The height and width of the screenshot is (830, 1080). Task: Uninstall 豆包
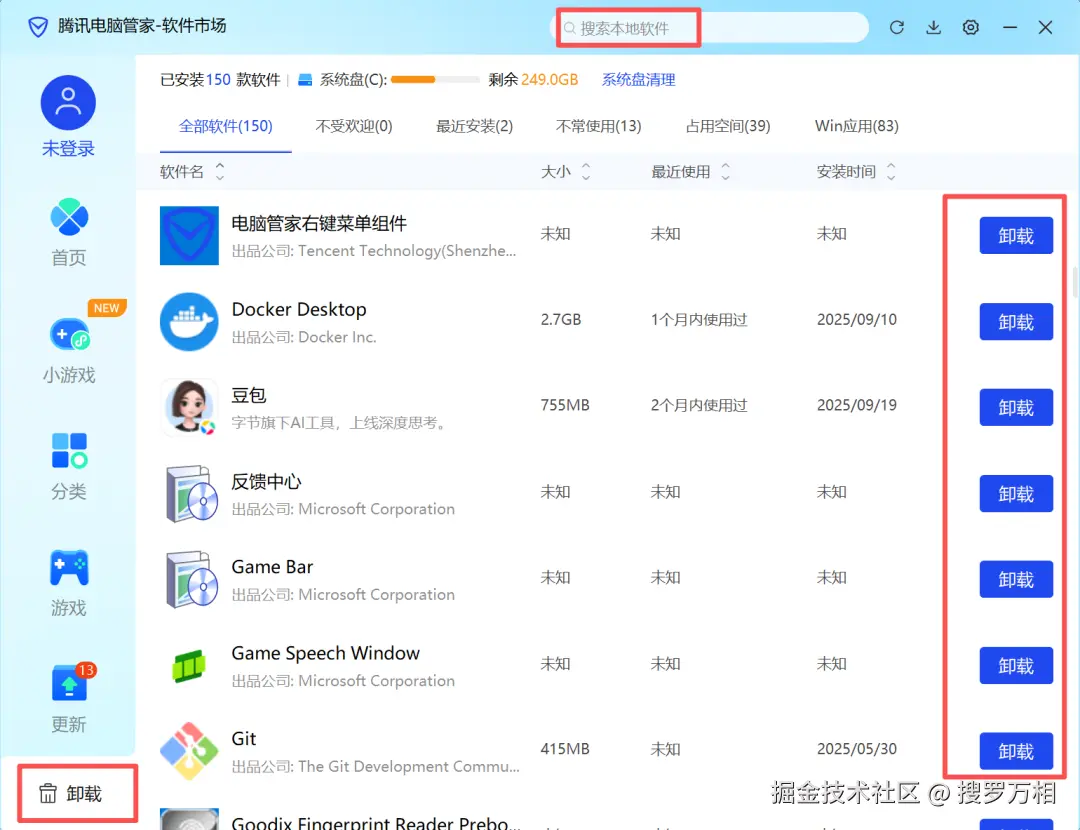[1016, 407]
